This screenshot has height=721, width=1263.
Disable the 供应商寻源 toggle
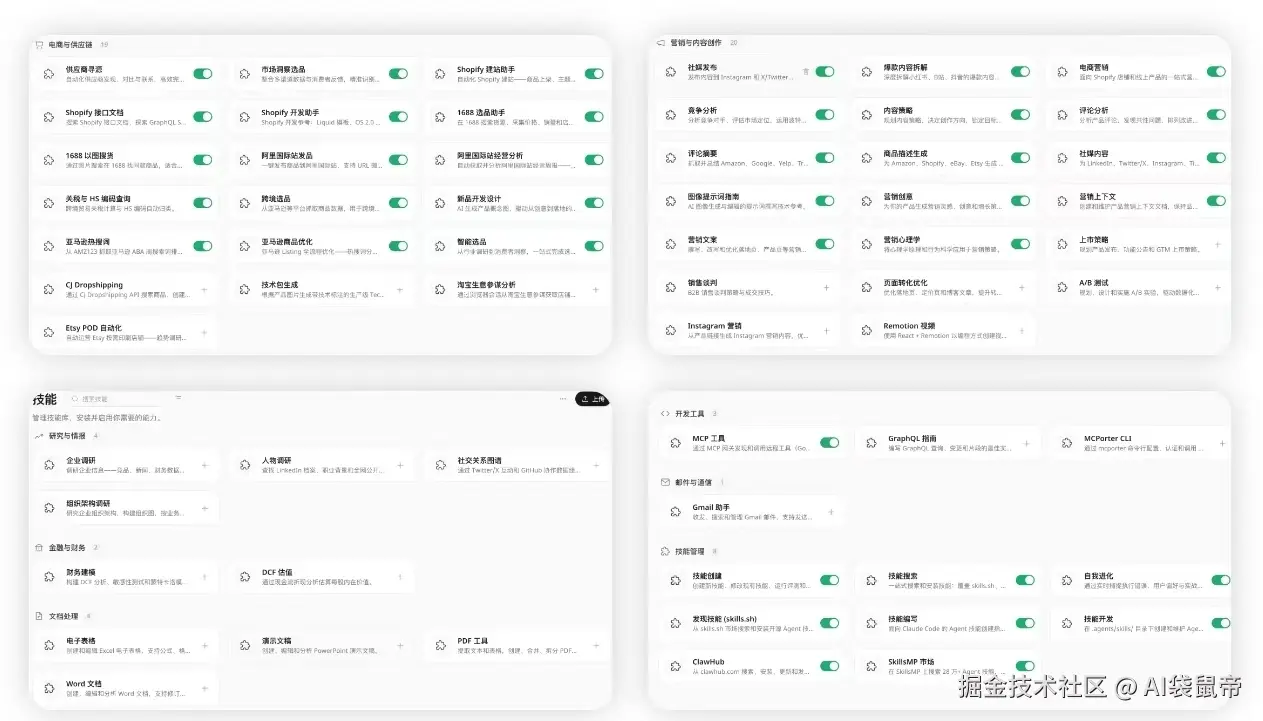click(203, 74)
